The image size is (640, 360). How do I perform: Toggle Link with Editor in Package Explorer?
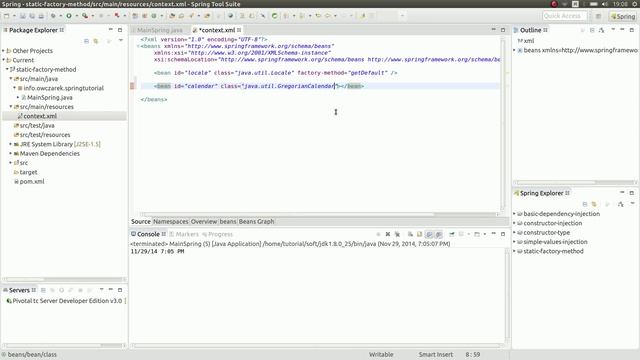pos(96,41)
